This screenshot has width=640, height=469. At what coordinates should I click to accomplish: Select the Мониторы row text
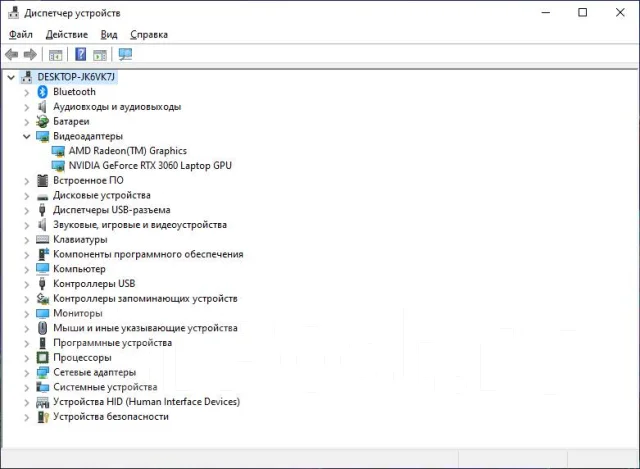tap(78, 313)
